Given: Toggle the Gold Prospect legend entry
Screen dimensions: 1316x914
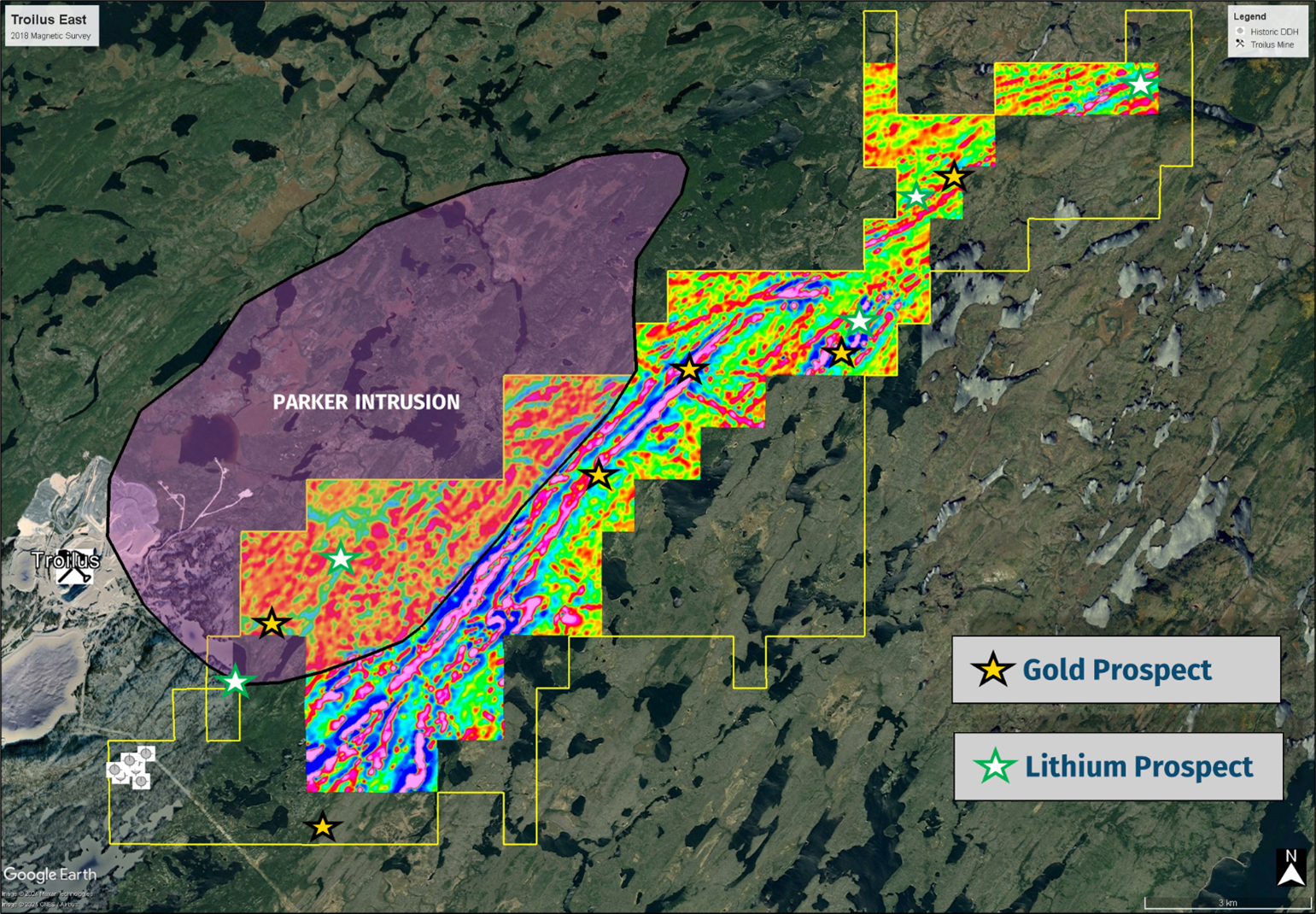Looking at the screenshot, I should tap(1114, 670).
